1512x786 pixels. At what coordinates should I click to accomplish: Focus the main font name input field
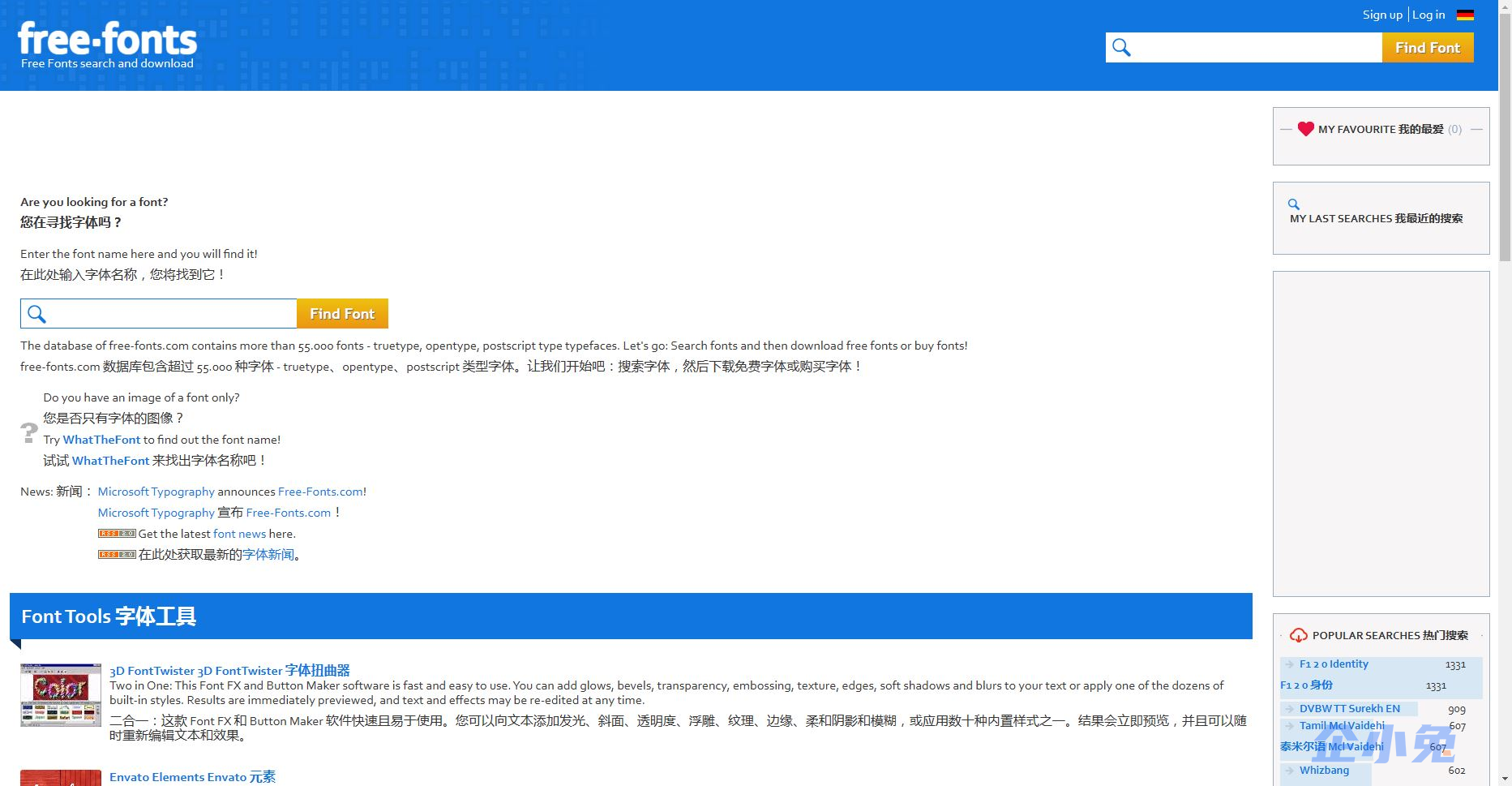coord(172,314)
